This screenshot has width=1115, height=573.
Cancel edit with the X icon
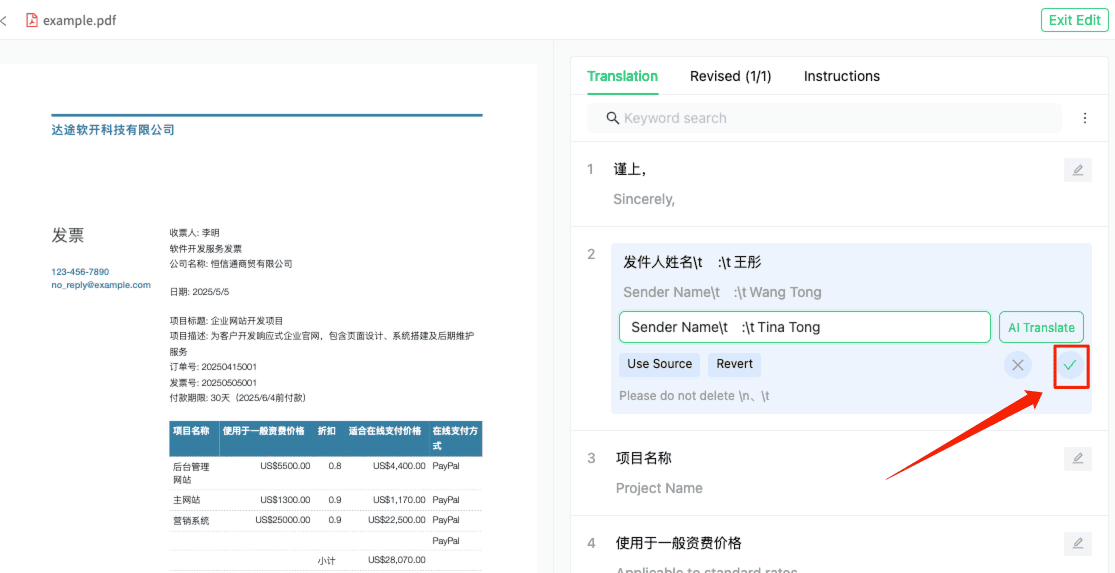click(1017, 365)
